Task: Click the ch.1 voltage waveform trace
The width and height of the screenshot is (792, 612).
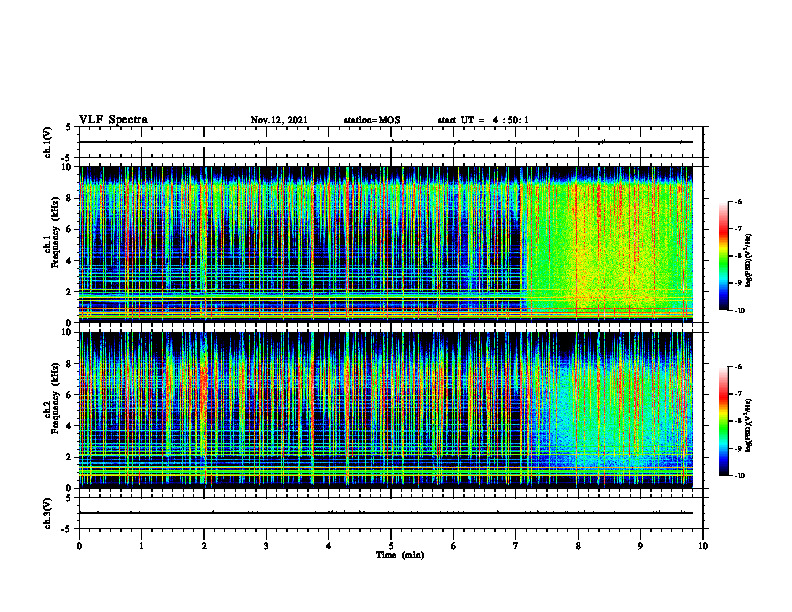Action: pyautogui.click(x=386, y=142)
